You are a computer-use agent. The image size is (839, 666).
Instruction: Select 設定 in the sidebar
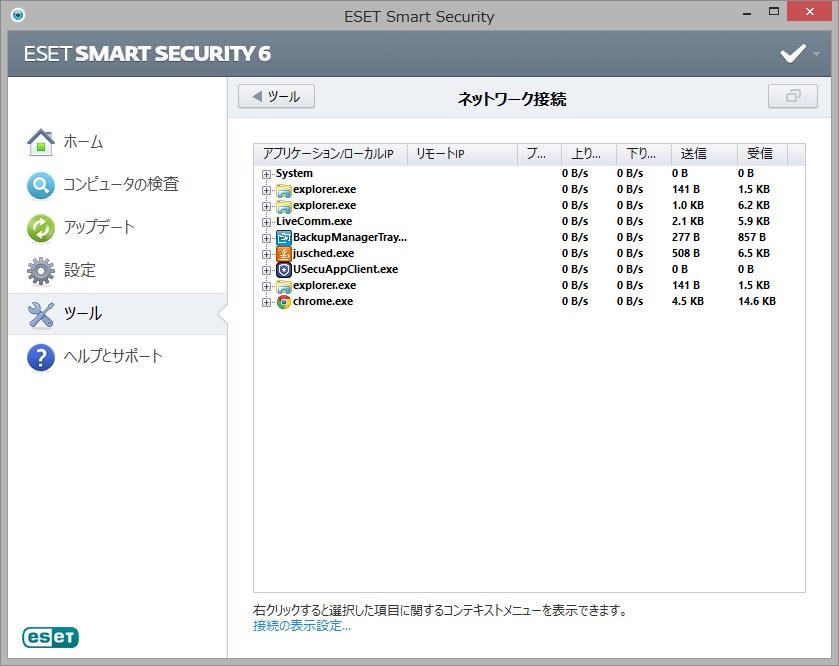coord(80,270)
